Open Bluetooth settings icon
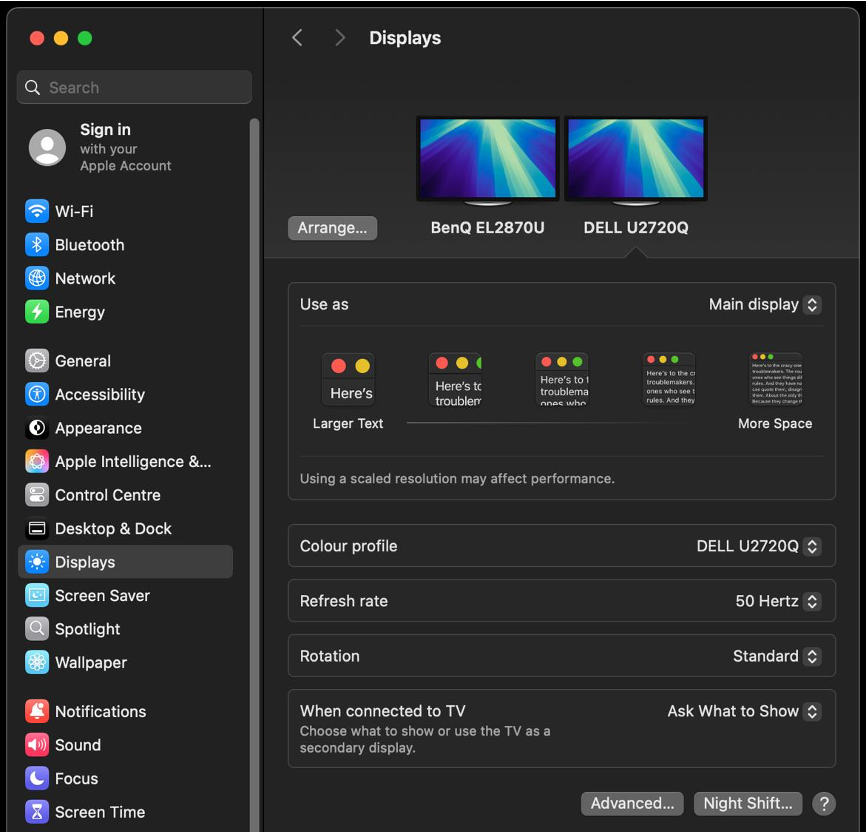This screenshot has width=866, height=832. pyautogui.click(x=37, y=245)
